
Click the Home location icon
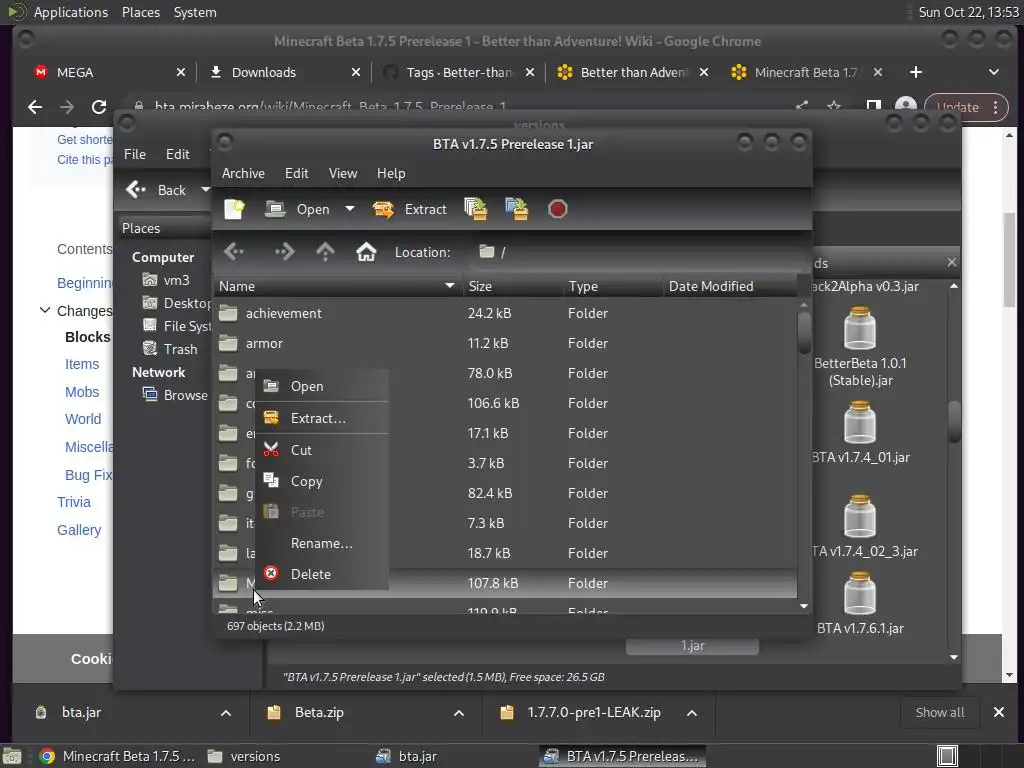(x=366, y=251)
